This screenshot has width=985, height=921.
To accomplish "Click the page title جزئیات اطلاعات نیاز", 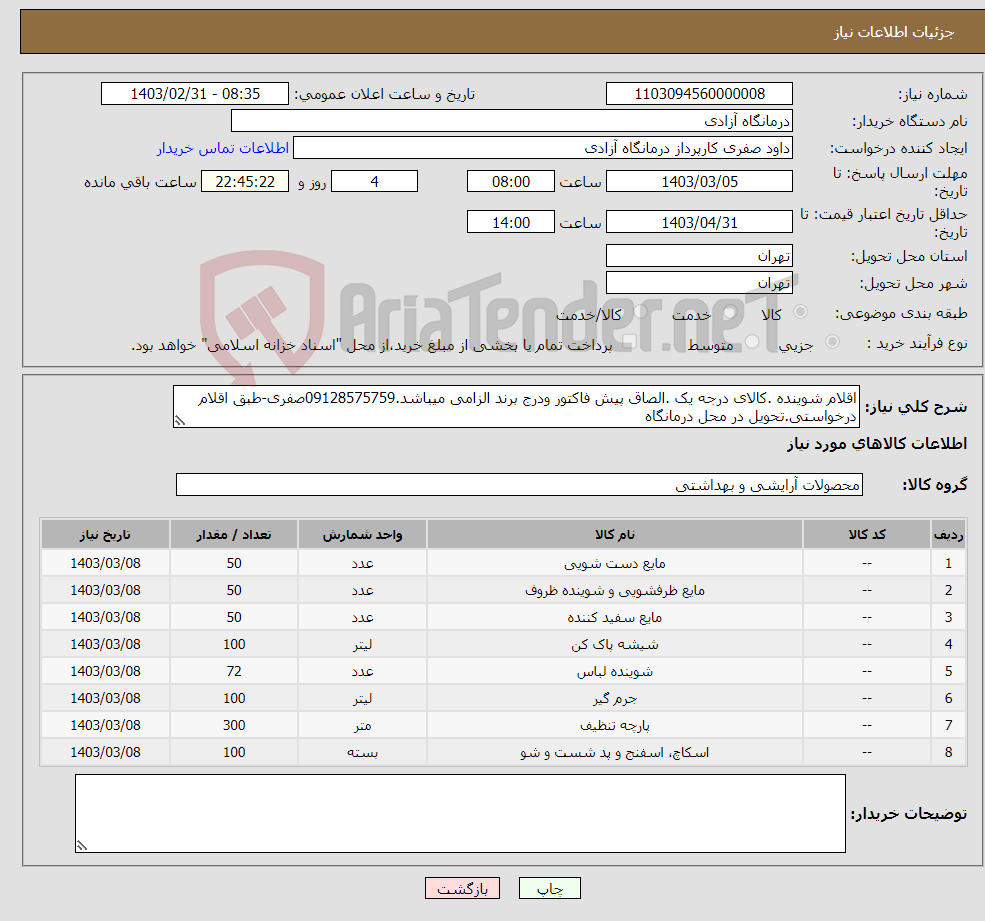I will tap(893, 32).
